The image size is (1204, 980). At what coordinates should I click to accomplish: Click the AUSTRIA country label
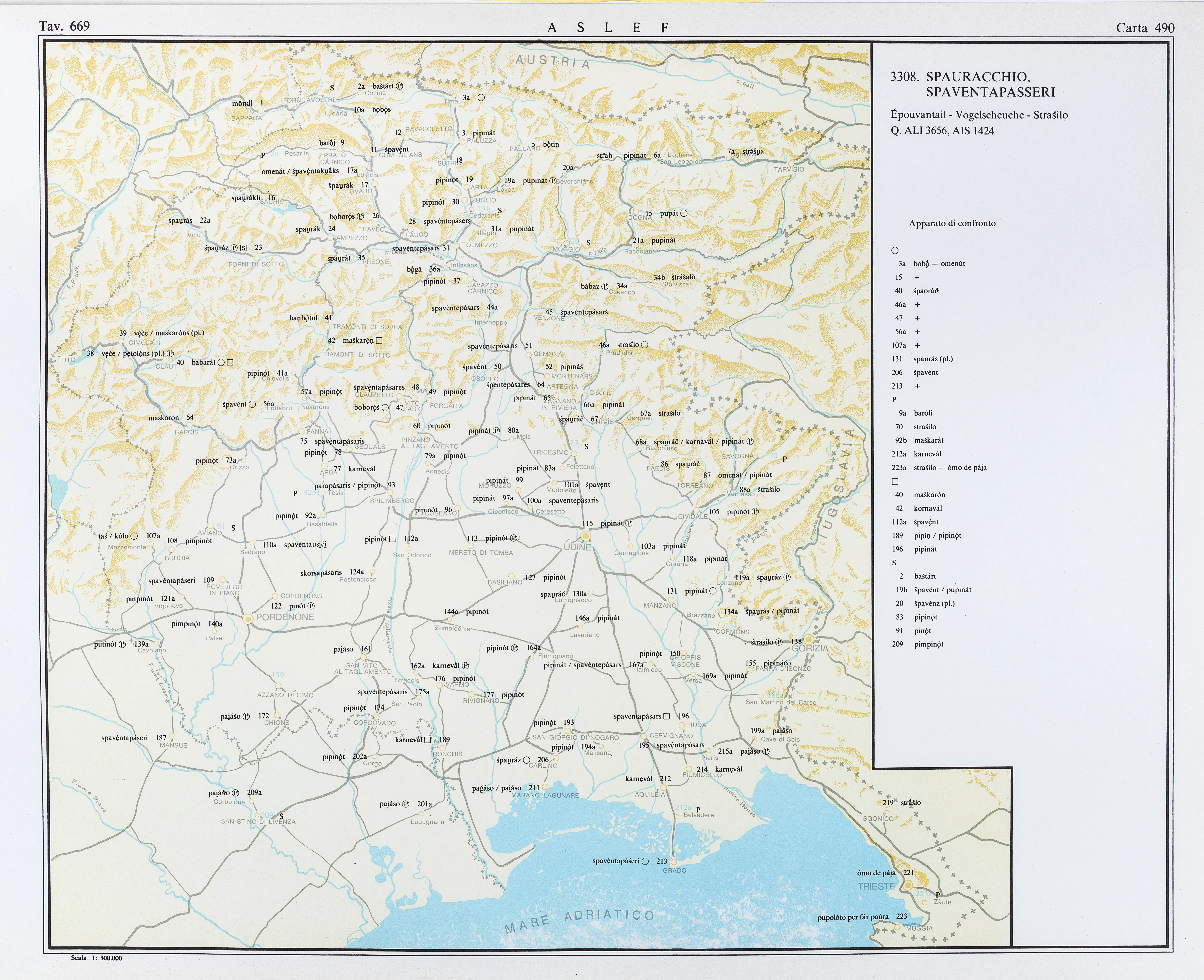pos(552,62)
